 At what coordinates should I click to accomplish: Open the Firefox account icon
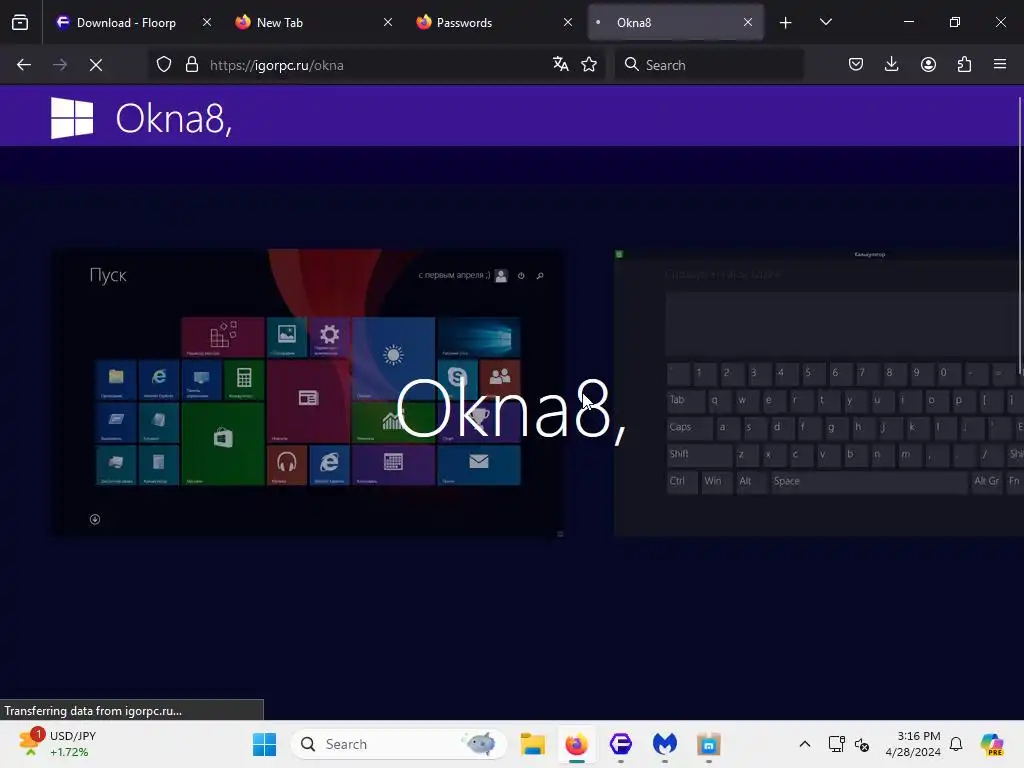(x=928, y=64)
